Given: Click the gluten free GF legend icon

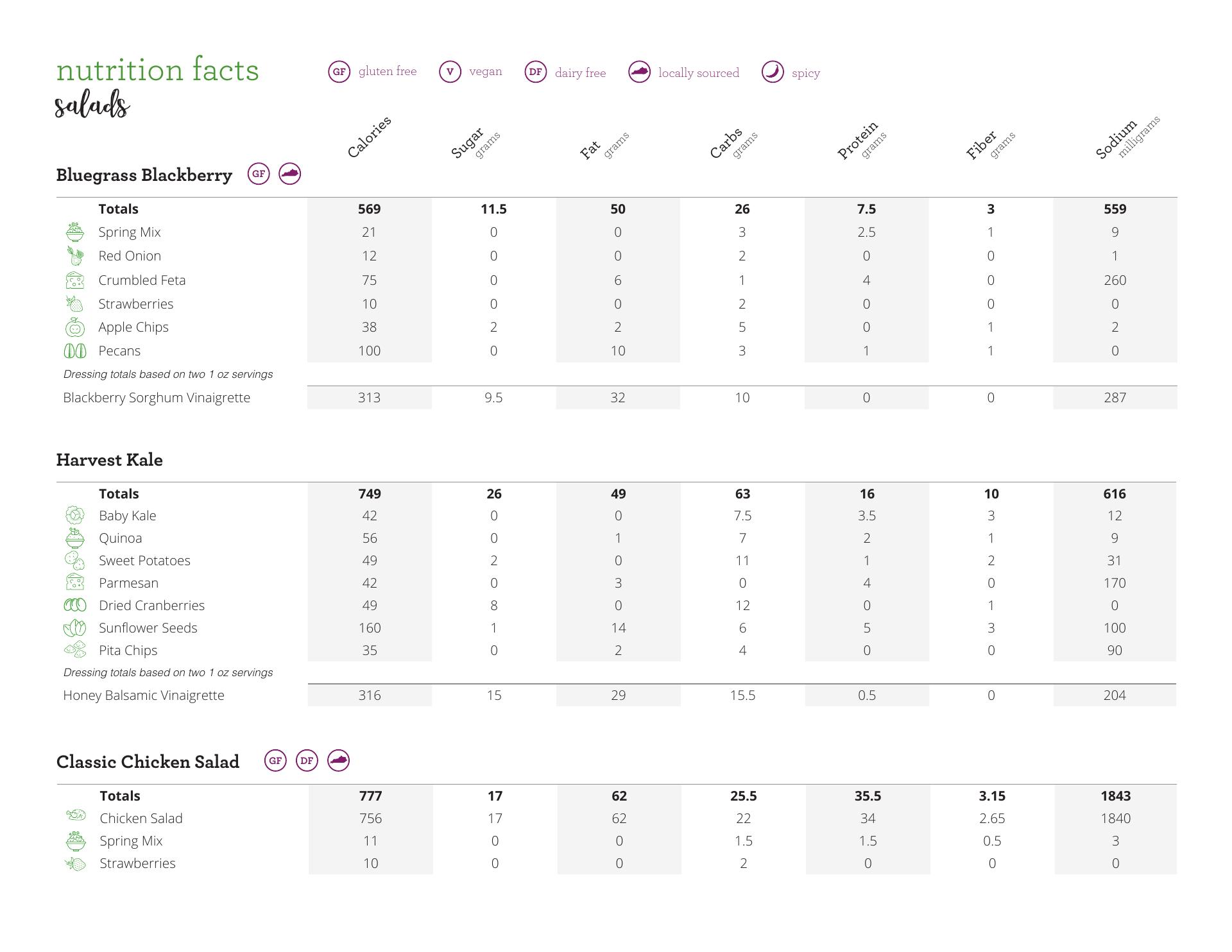Looking at the screenshot, I should coord(339,72).
